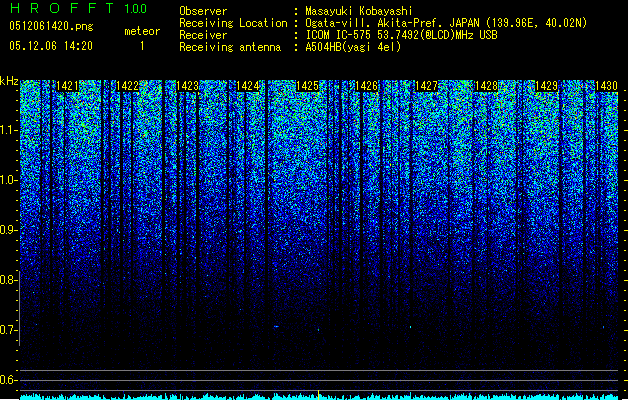Click the antenna text A504HB(yagi 4el)

click(x=353, y=47)
